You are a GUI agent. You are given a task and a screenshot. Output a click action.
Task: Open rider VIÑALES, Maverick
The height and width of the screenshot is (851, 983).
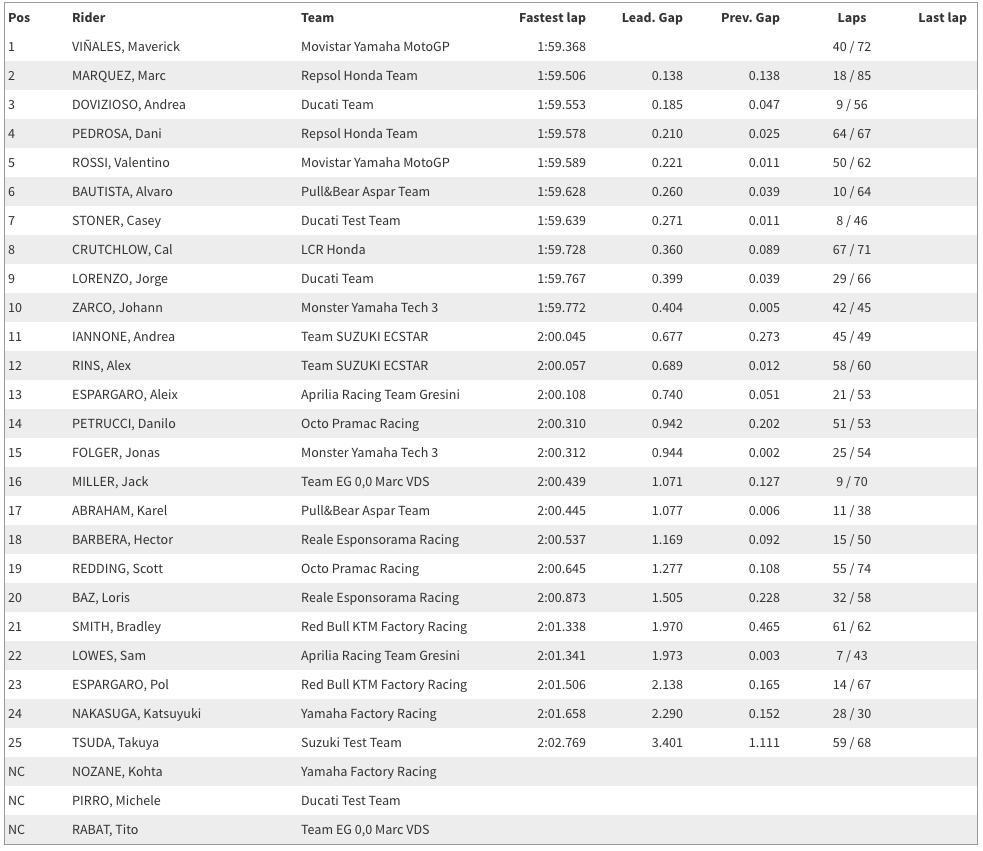[x=126, y=46]
